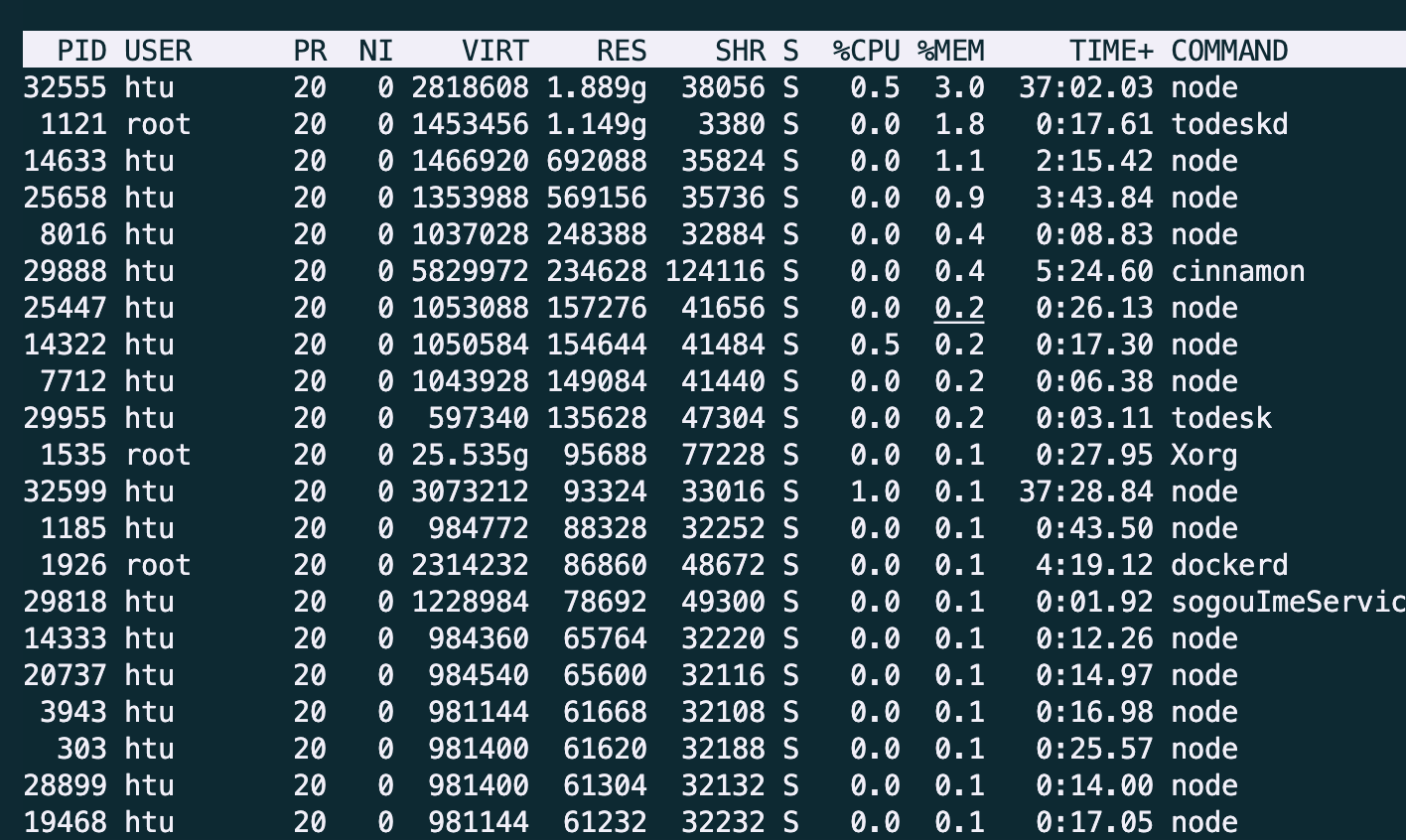
Task: Select the VIRT column header
Action: (495, 51)
